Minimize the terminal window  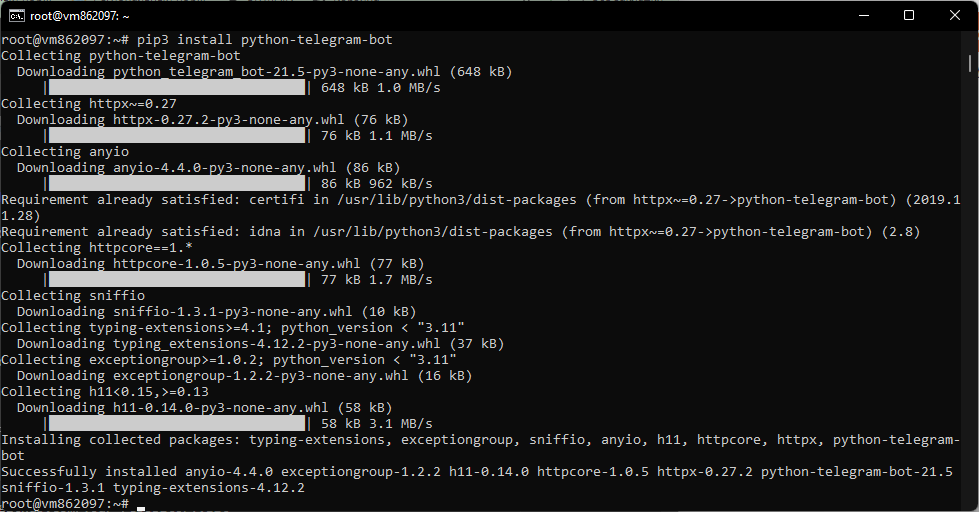(x=864, y=15)
